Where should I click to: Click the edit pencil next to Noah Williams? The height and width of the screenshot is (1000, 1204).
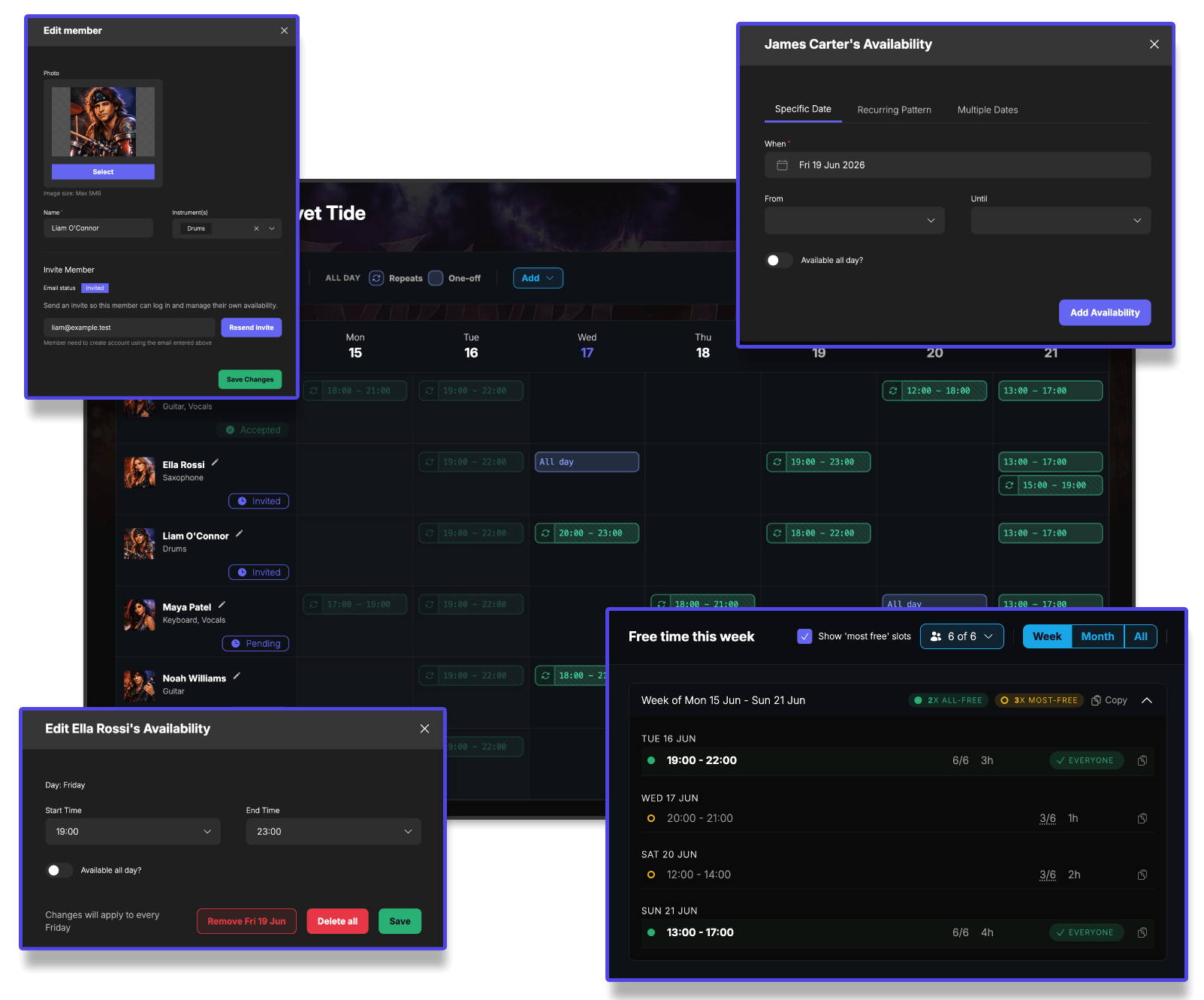237,676
